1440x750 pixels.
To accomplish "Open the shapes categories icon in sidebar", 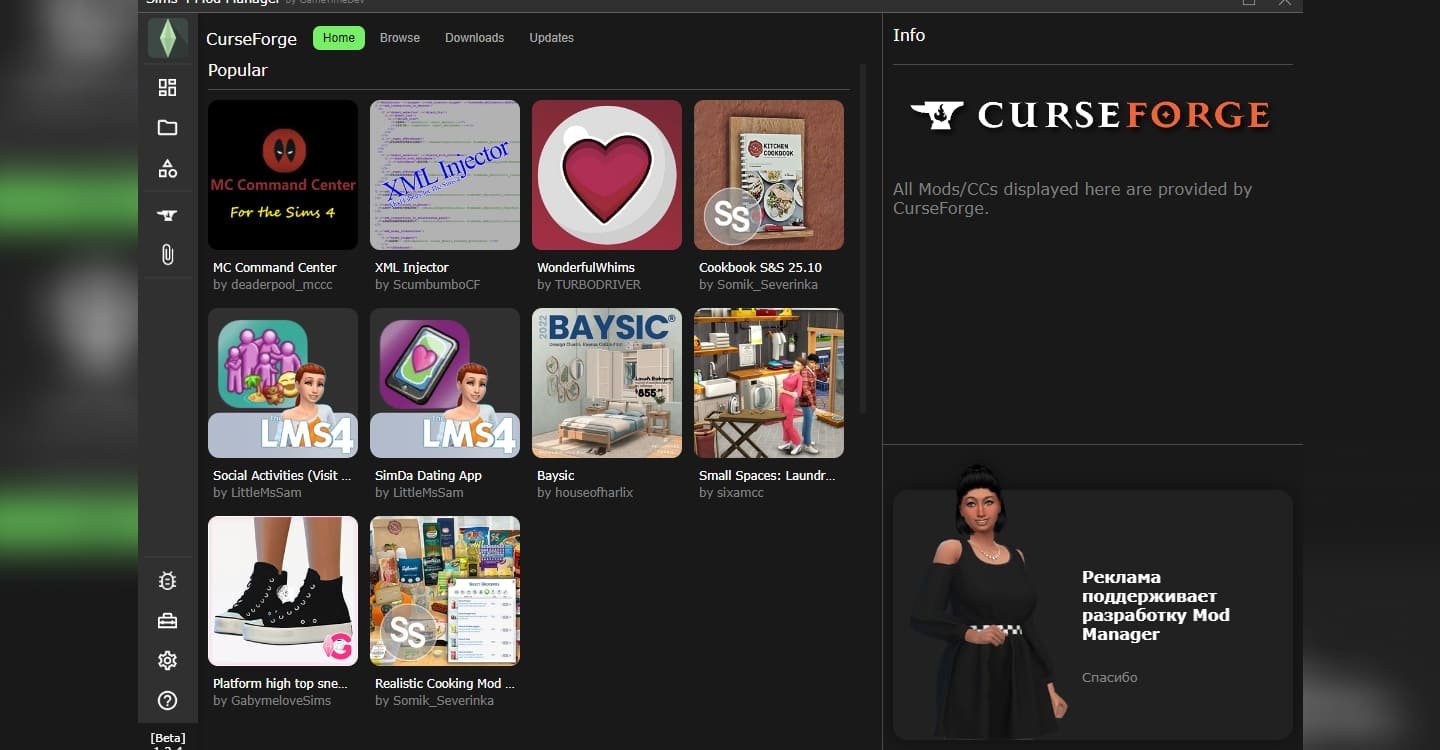I will (x=167, y=169).
